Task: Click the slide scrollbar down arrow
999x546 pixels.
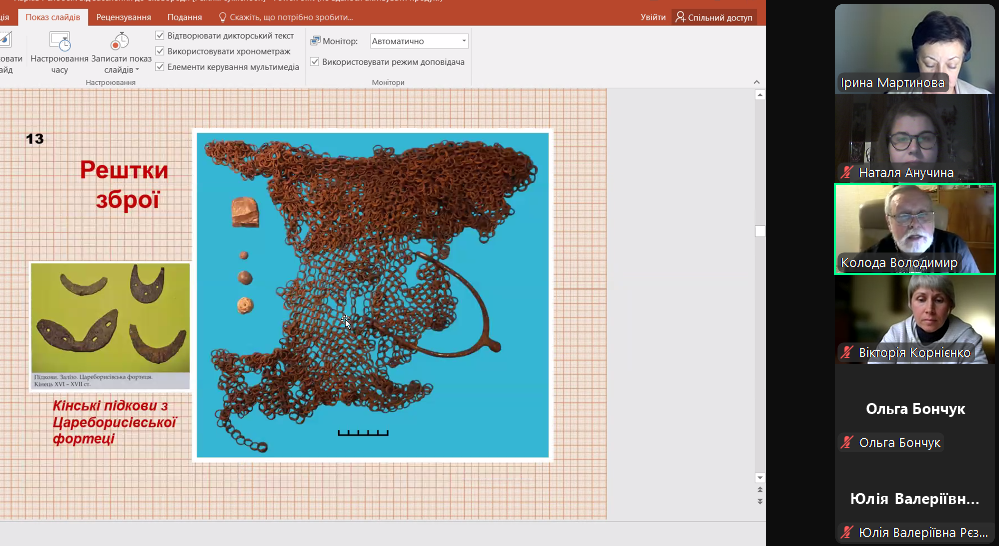Action: [759, 477]
